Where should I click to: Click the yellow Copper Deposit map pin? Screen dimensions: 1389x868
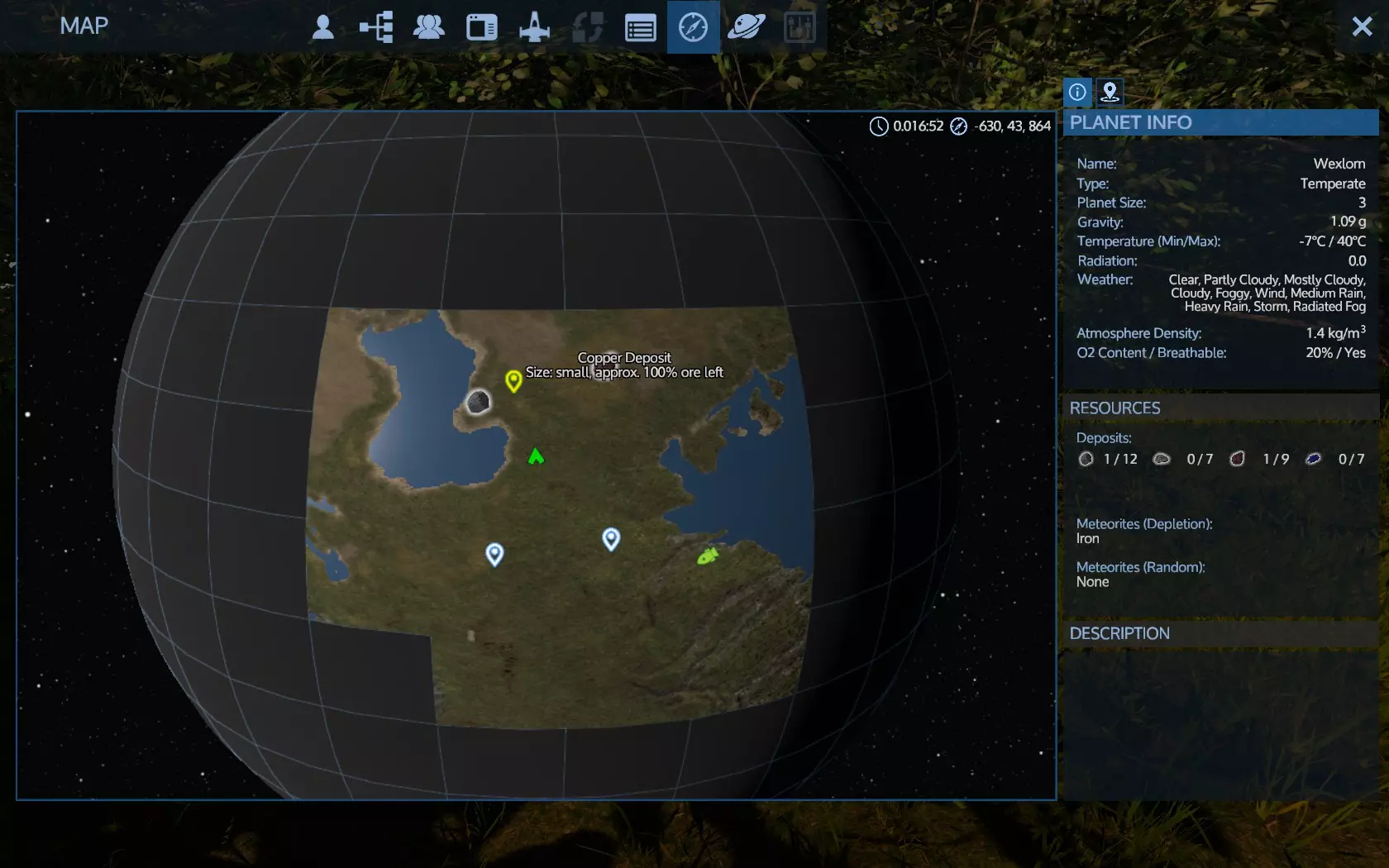[x=513, y=380]
